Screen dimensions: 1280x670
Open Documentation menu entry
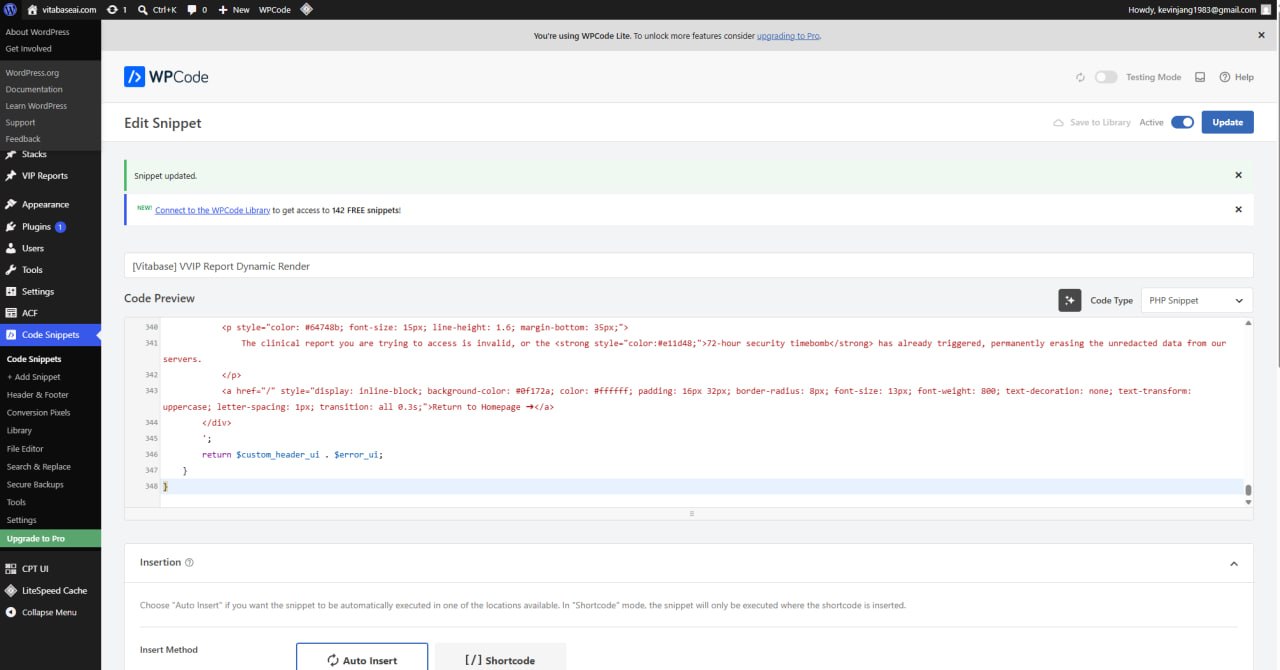34,89
